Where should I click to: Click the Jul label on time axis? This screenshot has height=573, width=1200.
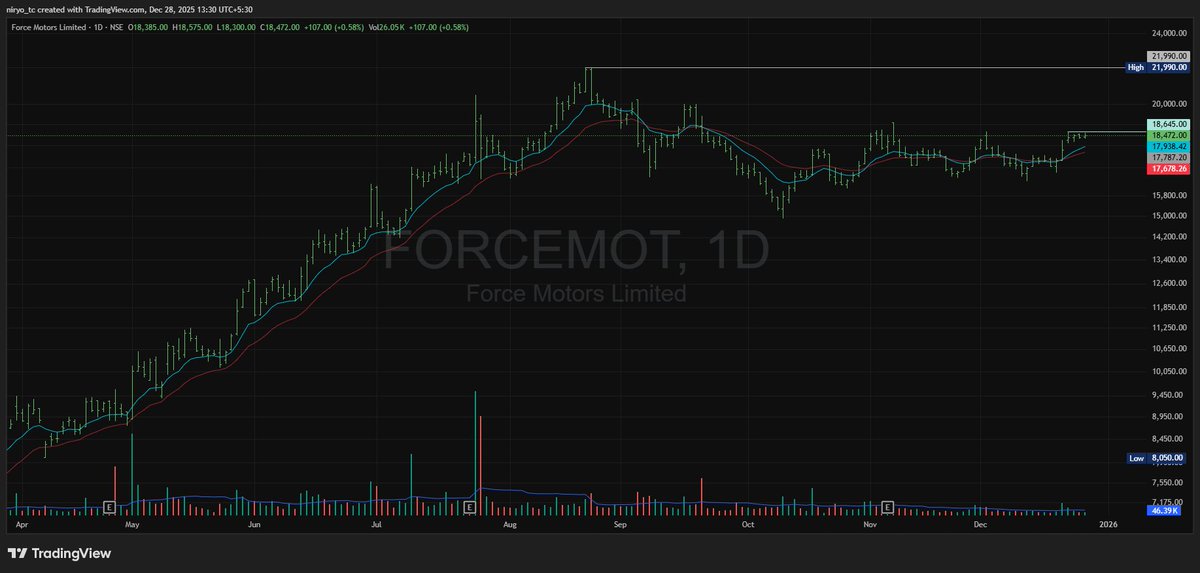[376, 523]
